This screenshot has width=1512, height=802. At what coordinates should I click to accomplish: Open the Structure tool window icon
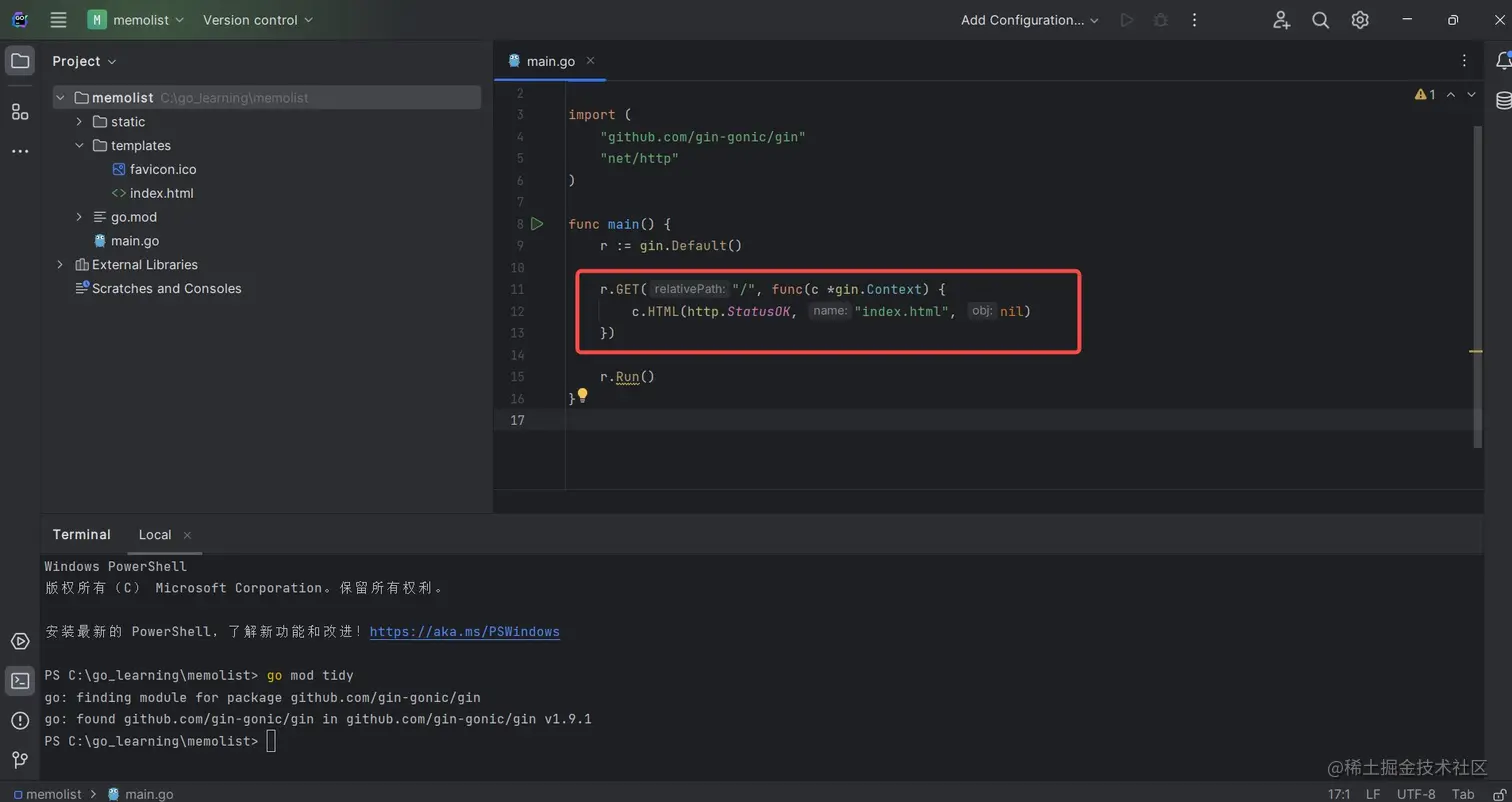20,111
